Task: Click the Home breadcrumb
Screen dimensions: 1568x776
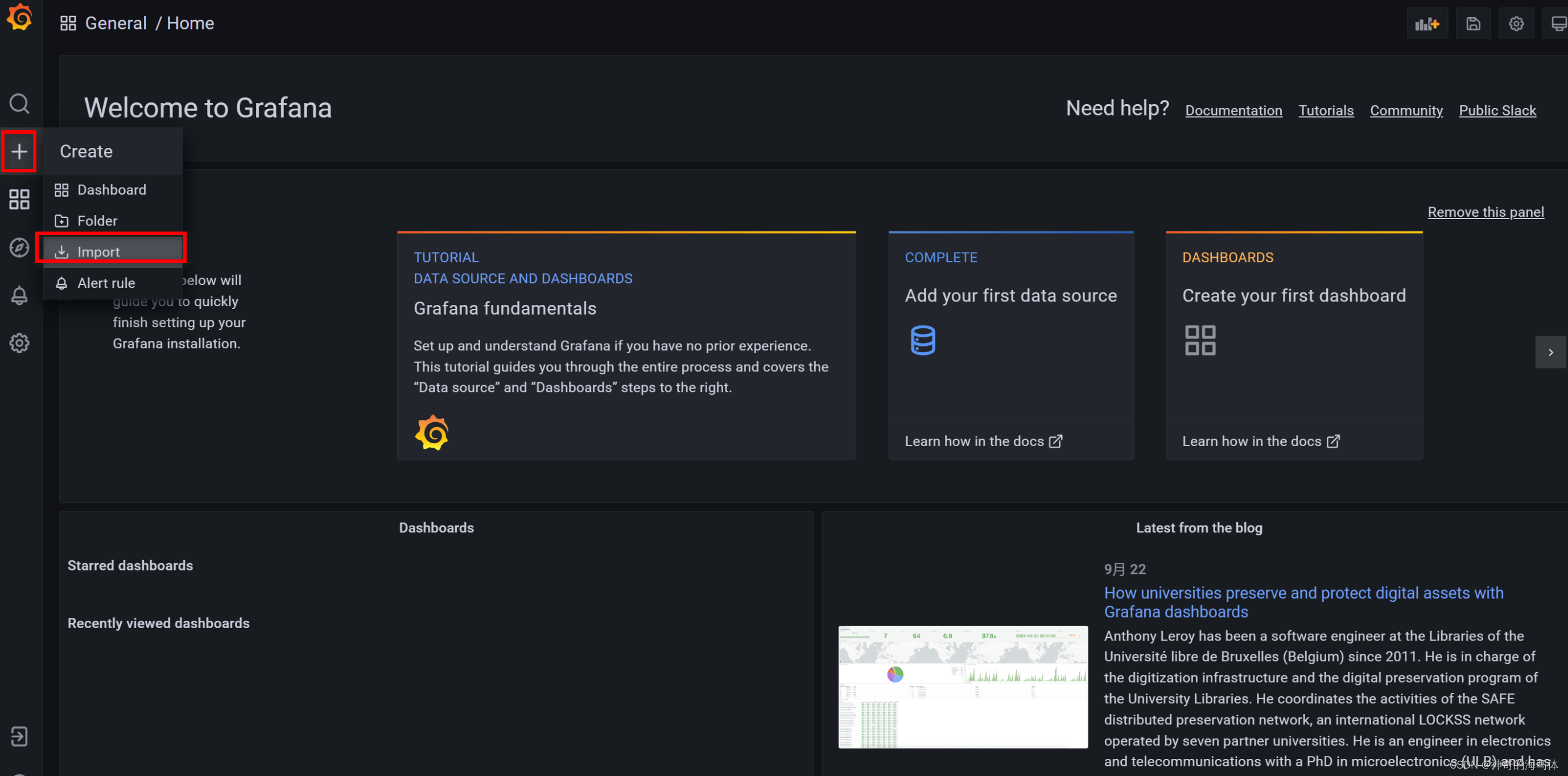Action: [191, 23]
